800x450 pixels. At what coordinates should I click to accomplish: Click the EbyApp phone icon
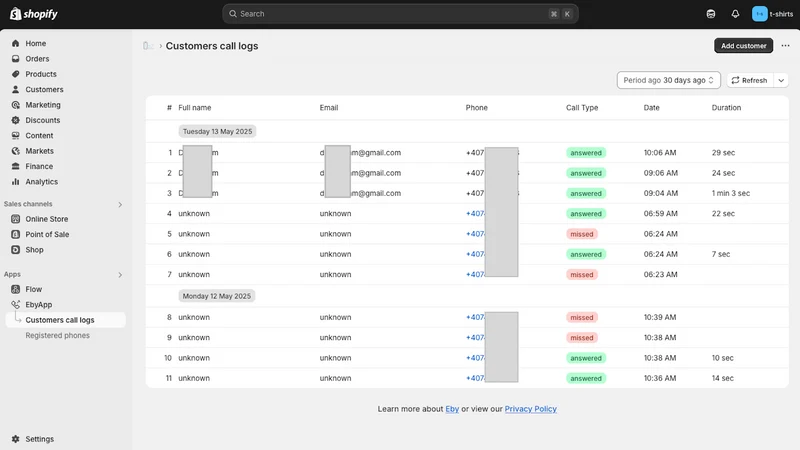[15, 304]
